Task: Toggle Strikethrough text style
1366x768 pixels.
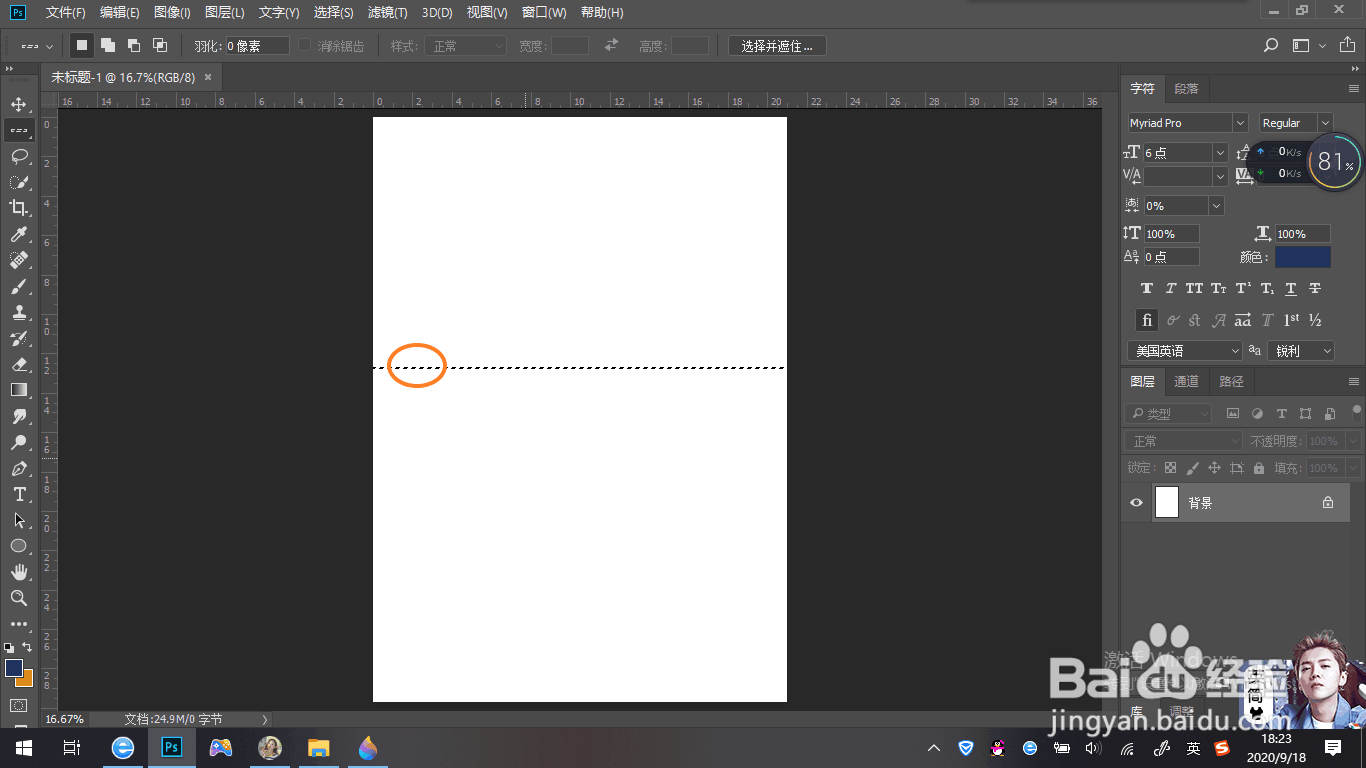Action: tap(1315, 288)
